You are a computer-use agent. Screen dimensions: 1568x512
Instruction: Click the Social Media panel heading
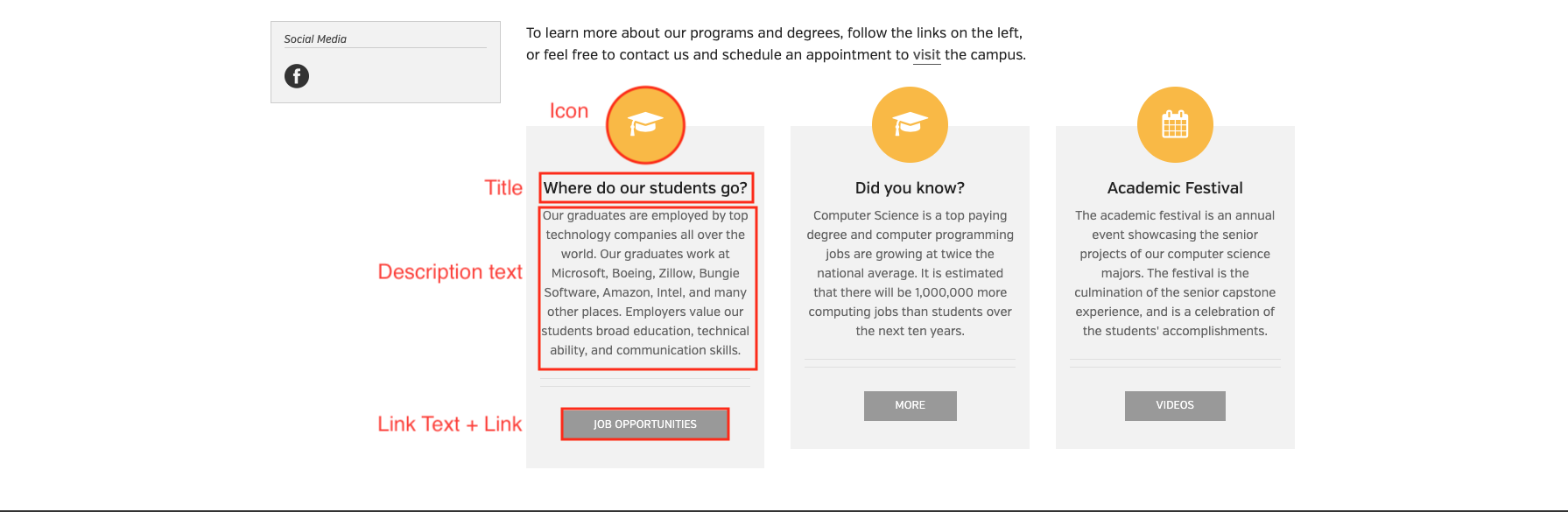coord(315,39)
